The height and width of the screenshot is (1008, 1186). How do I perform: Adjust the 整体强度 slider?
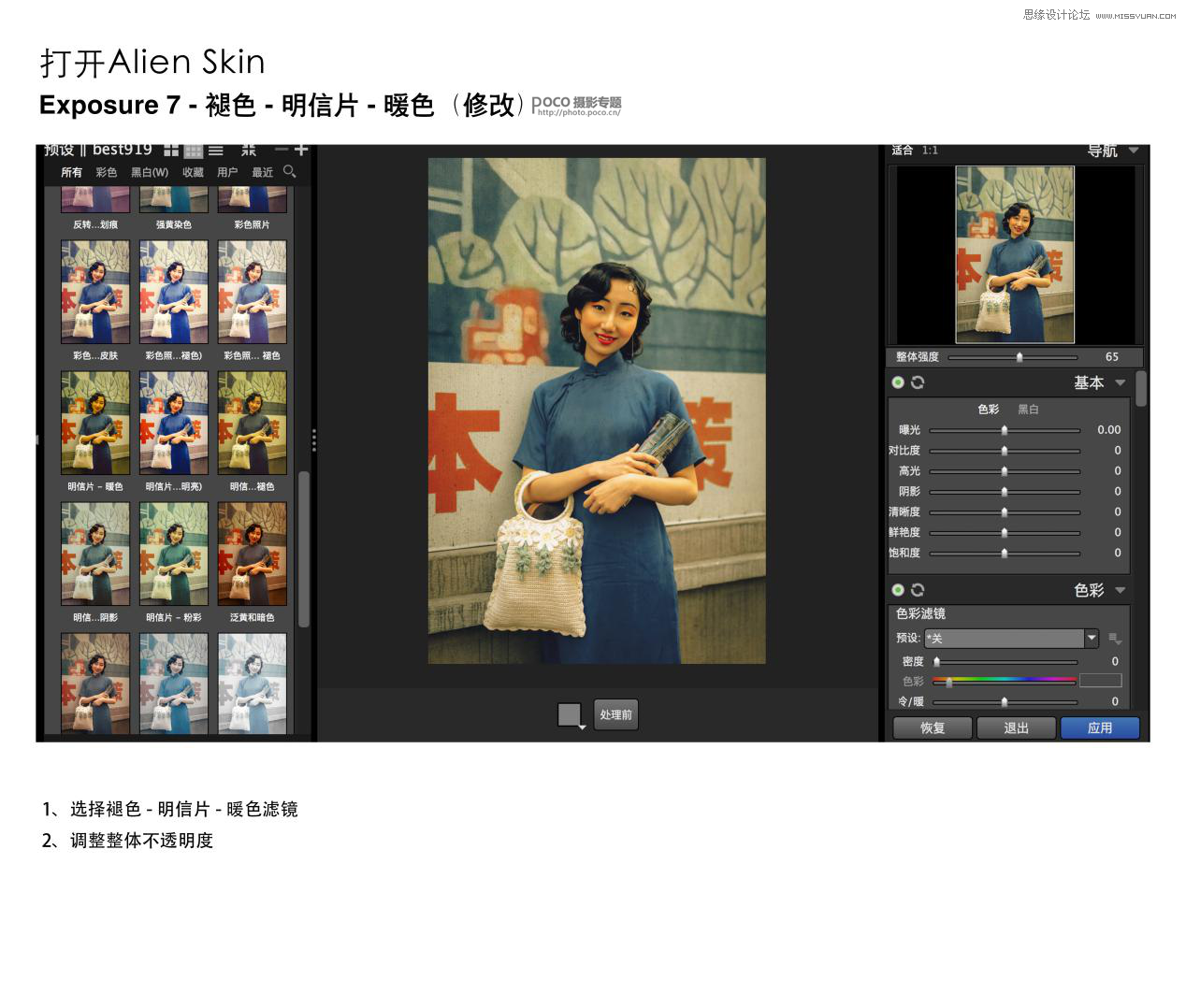[1012, 357]
